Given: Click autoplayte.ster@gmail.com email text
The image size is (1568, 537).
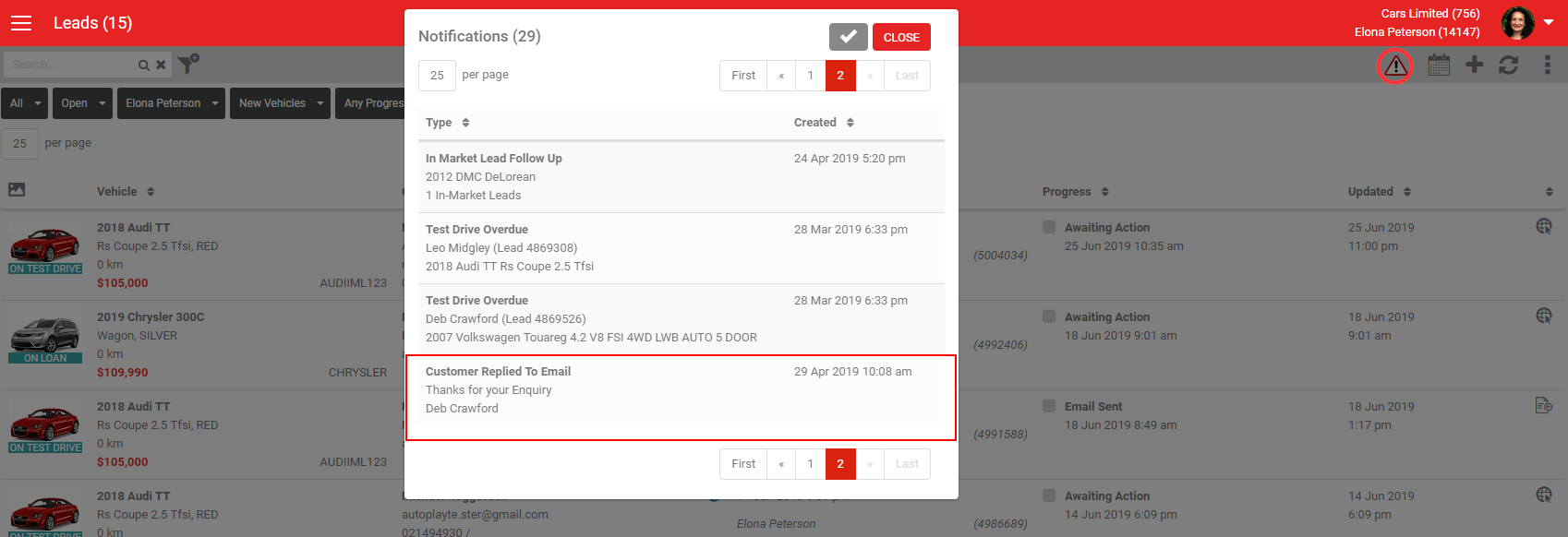Looking at the screenshot, I should click(475, 515).
